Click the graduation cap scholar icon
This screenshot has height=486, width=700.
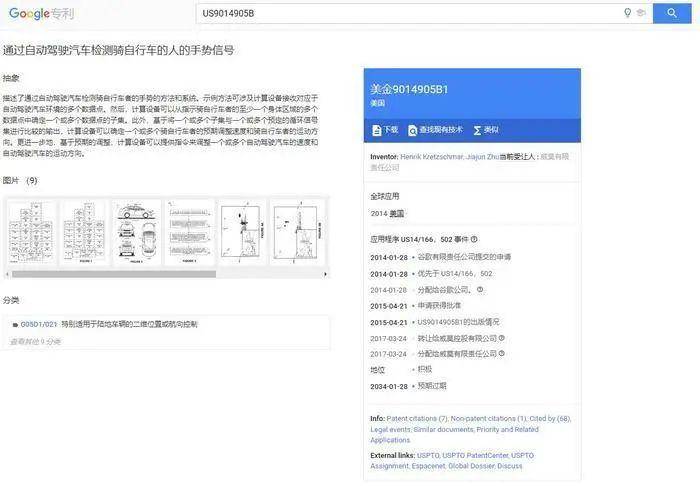[x=641, y=13]
